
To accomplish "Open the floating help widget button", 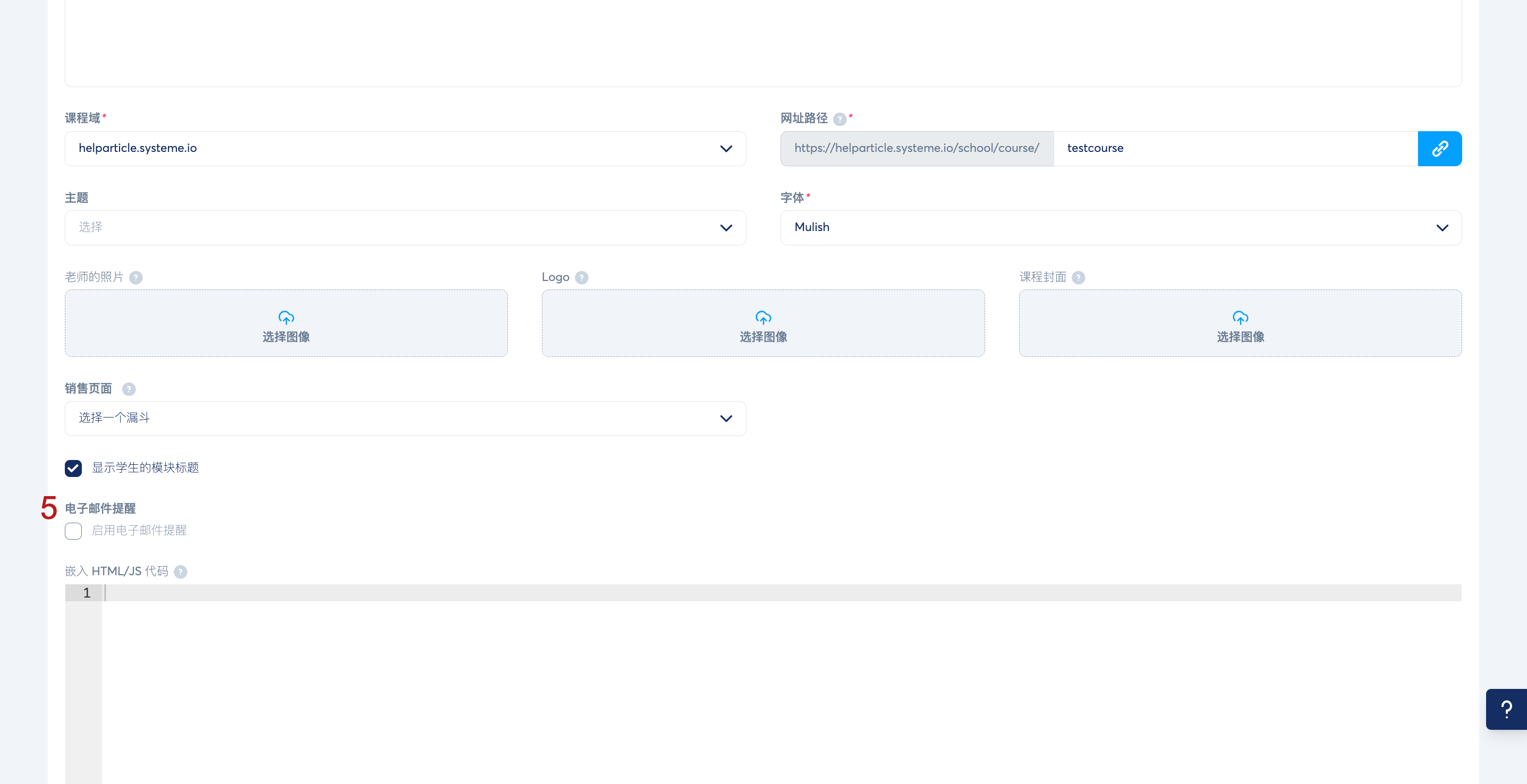I will click(x=1506, y=709).
